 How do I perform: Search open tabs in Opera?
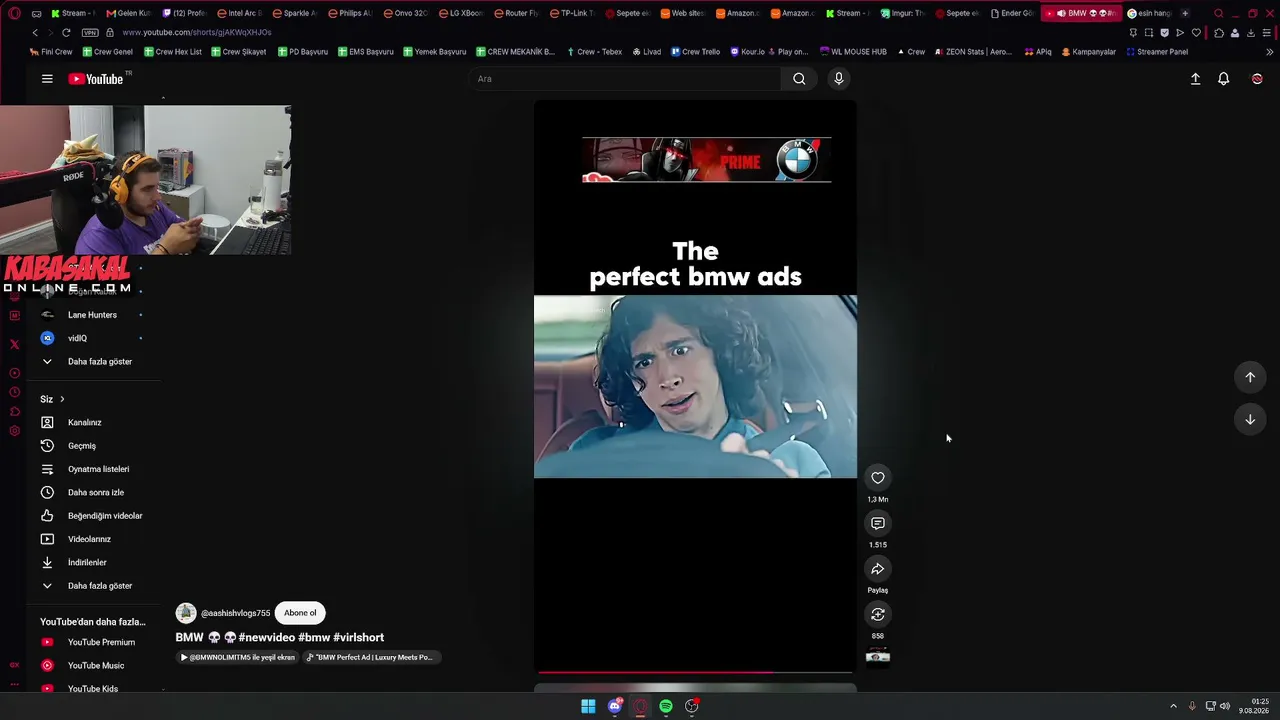(x=1218, y=13)
